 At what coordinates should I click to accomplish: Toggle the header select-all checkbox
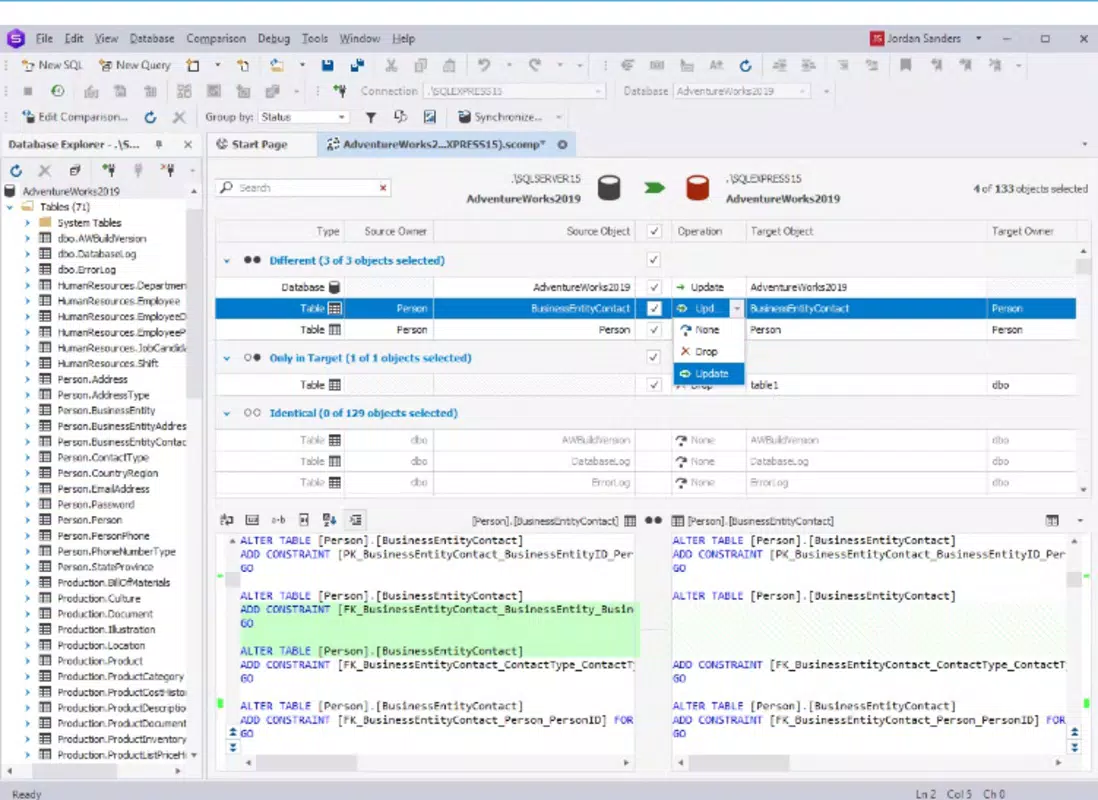[x=654, y=231]
